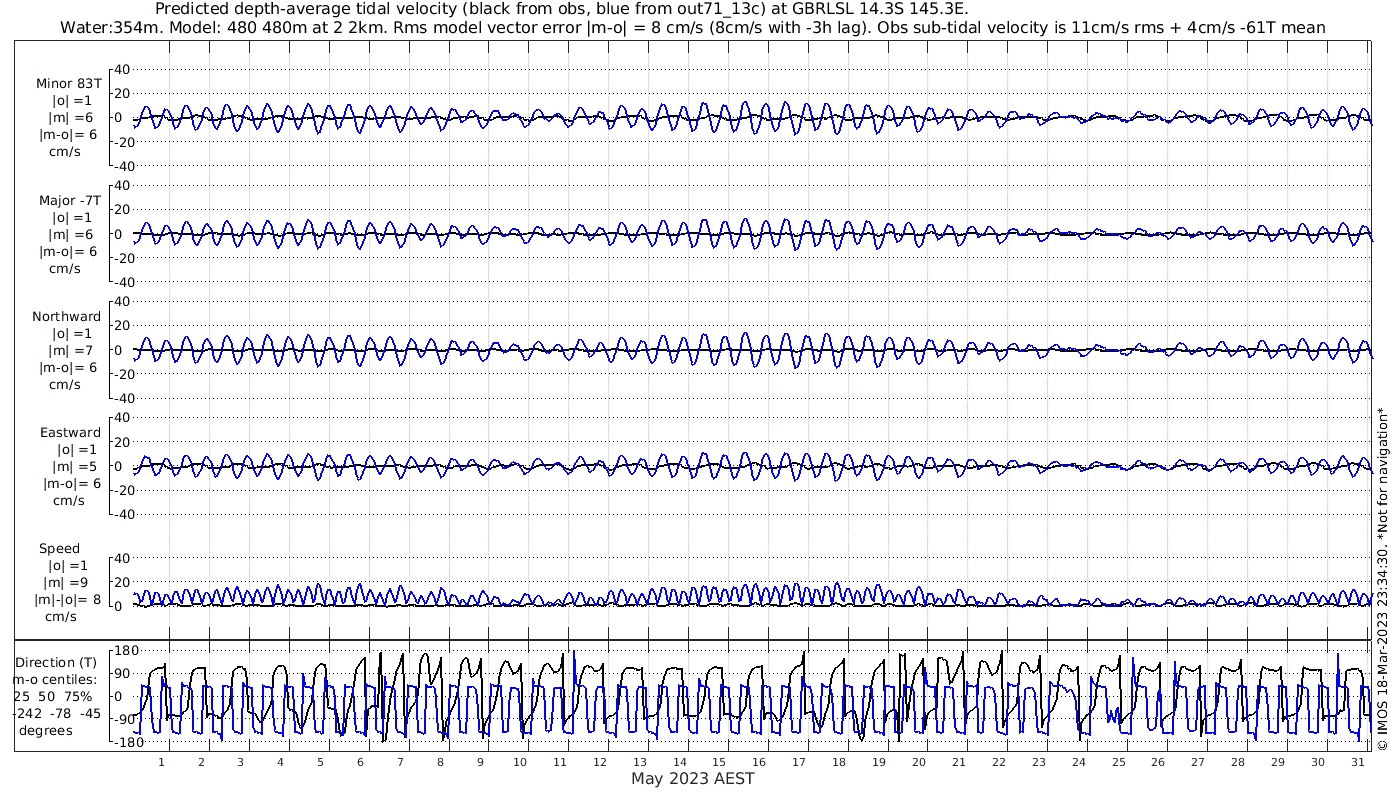The image size is (1400, 800).
Task: Click "|m| =6" under Major -7T
Action: (x=72, y=234)
